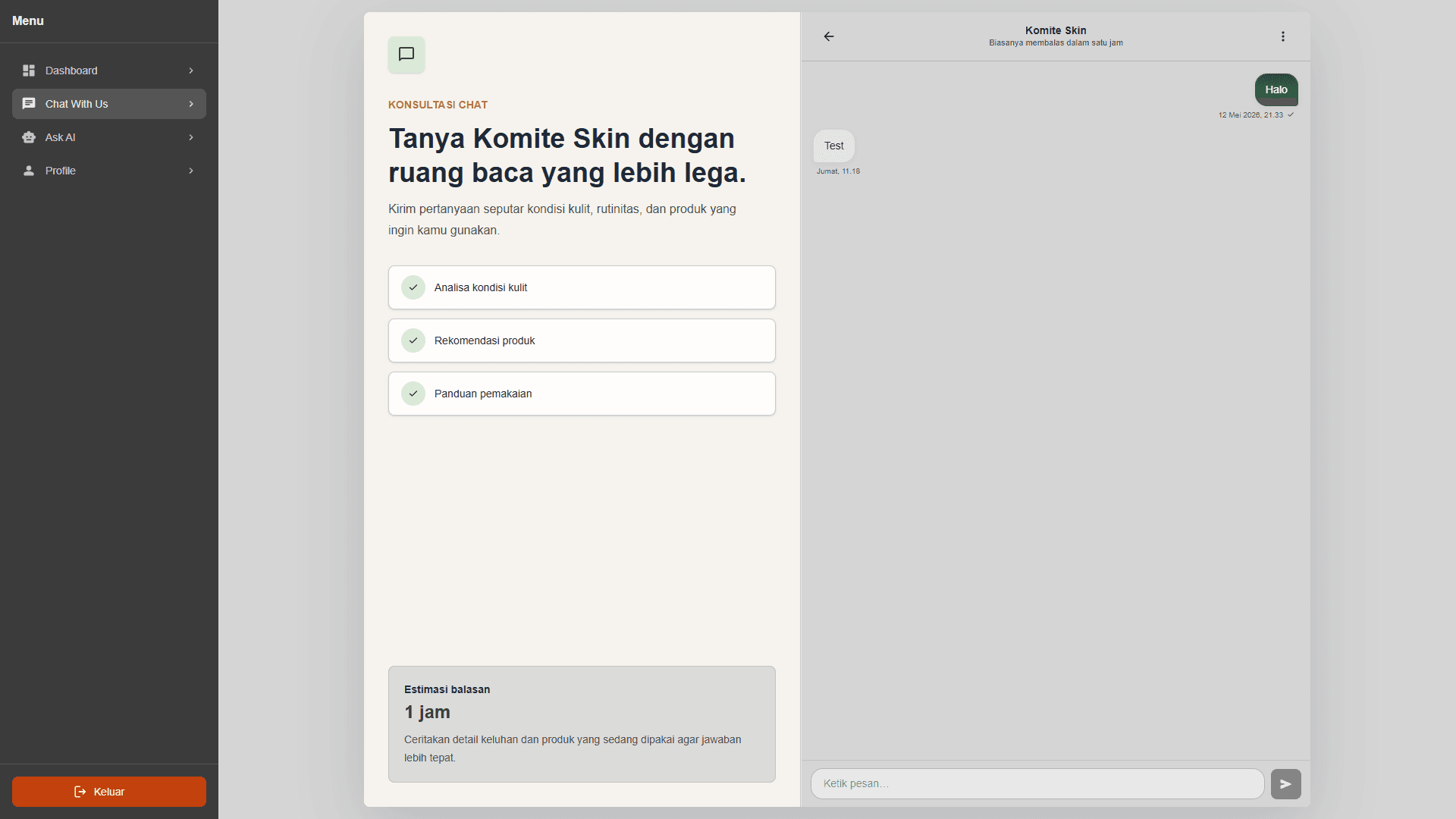Viewport: 1456px width, 819px height.
Task: Select the Panduan pemakaian card
Action: (582, 394)
